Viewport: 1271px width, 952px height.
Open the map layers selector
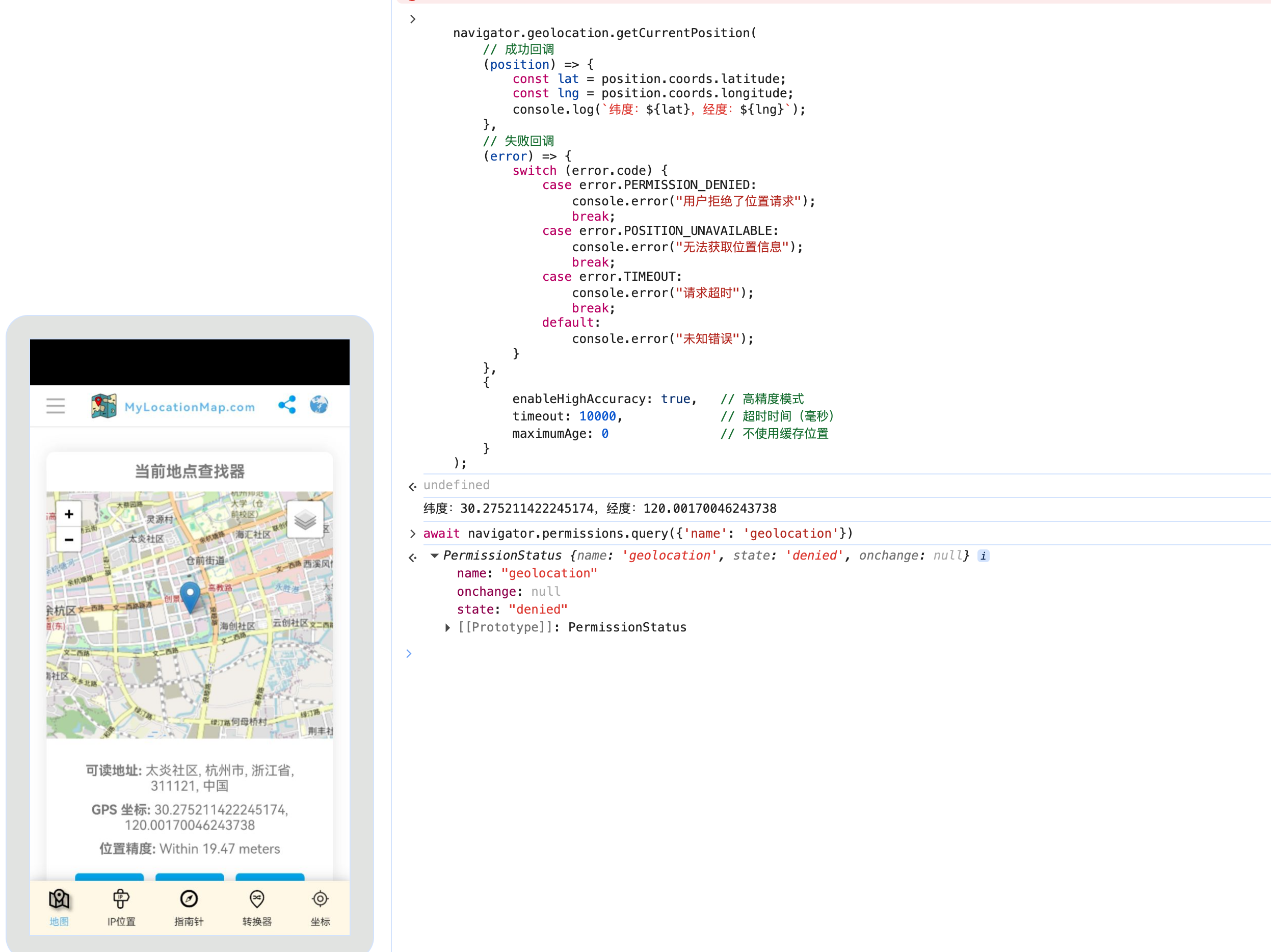coord(305,520)
